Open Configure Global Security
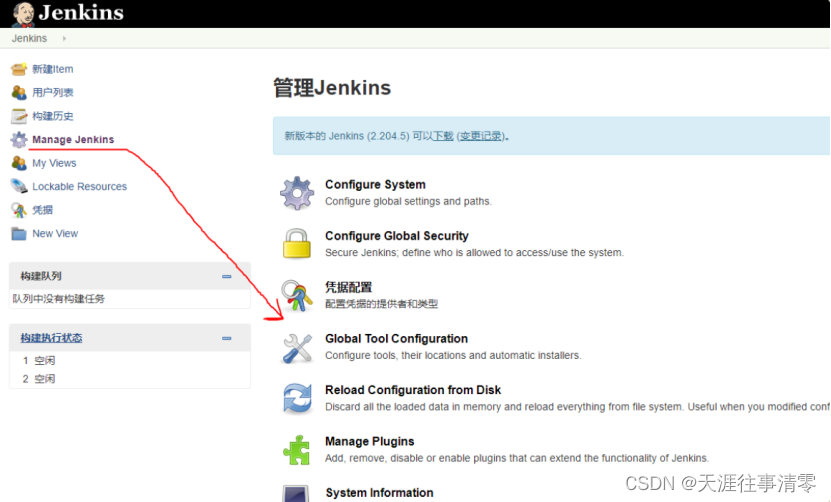This screenshot has height=502, width=831. [397, 236]
